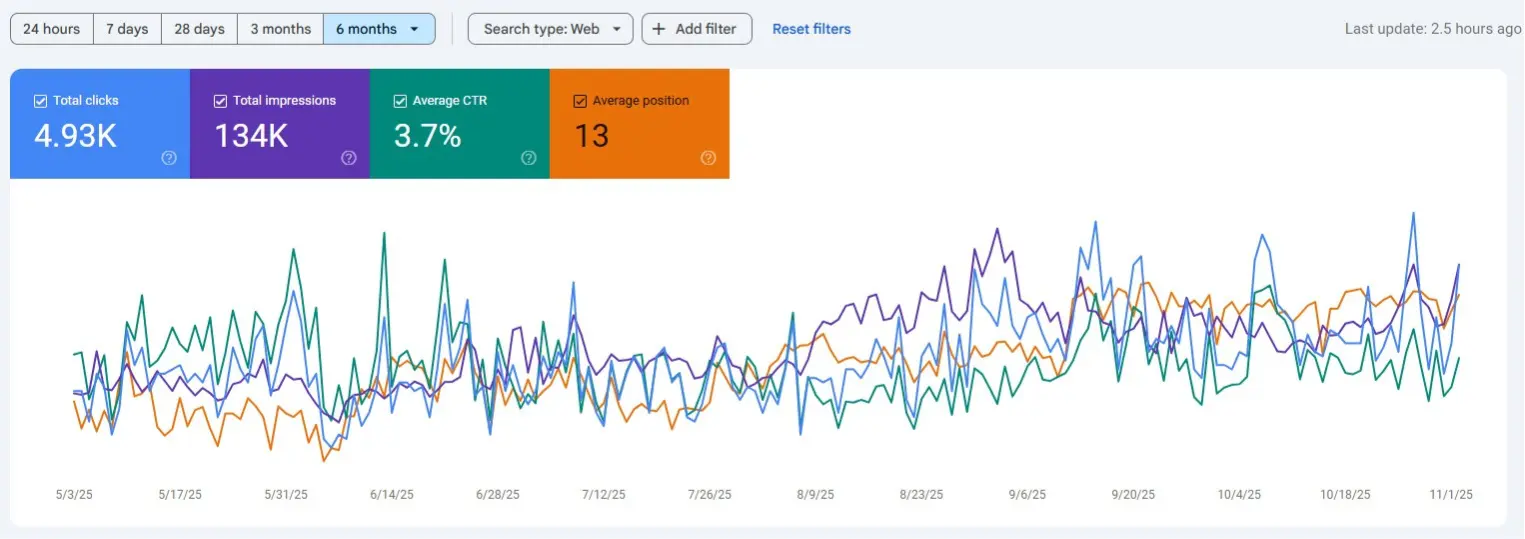
Task: Toggle the Total impressions checkbox
Action: (x=221, y=101)
